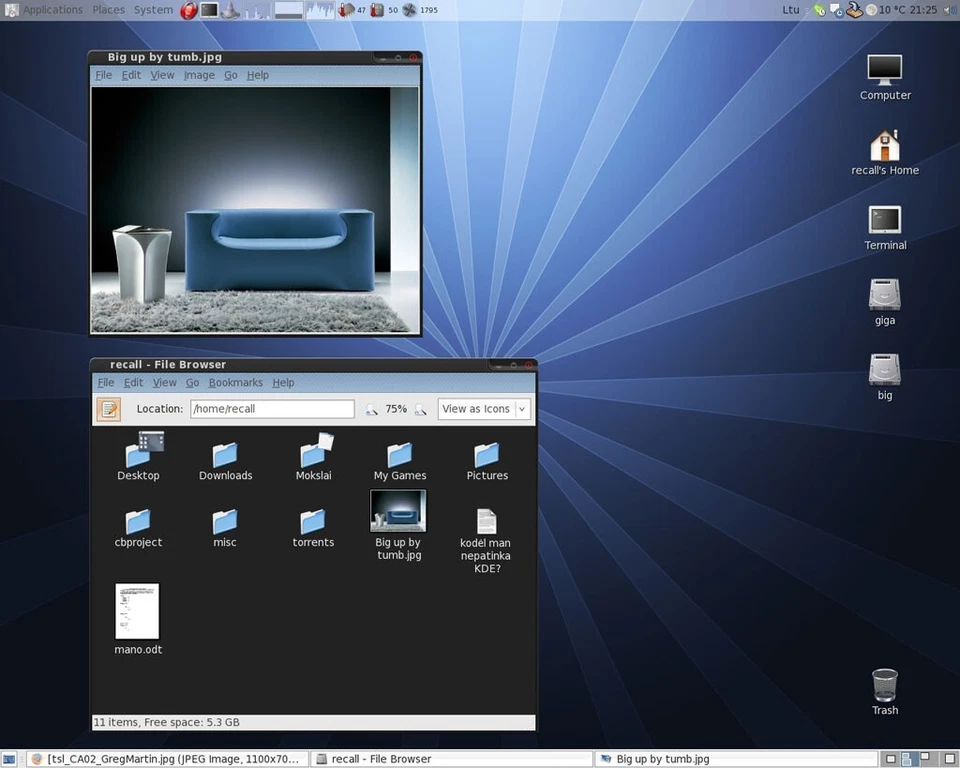This screenshot has height=768, width=960.
Task: Click the zoom in magnifier in File Browser toolbar
Action: click(x=421, y=409)
